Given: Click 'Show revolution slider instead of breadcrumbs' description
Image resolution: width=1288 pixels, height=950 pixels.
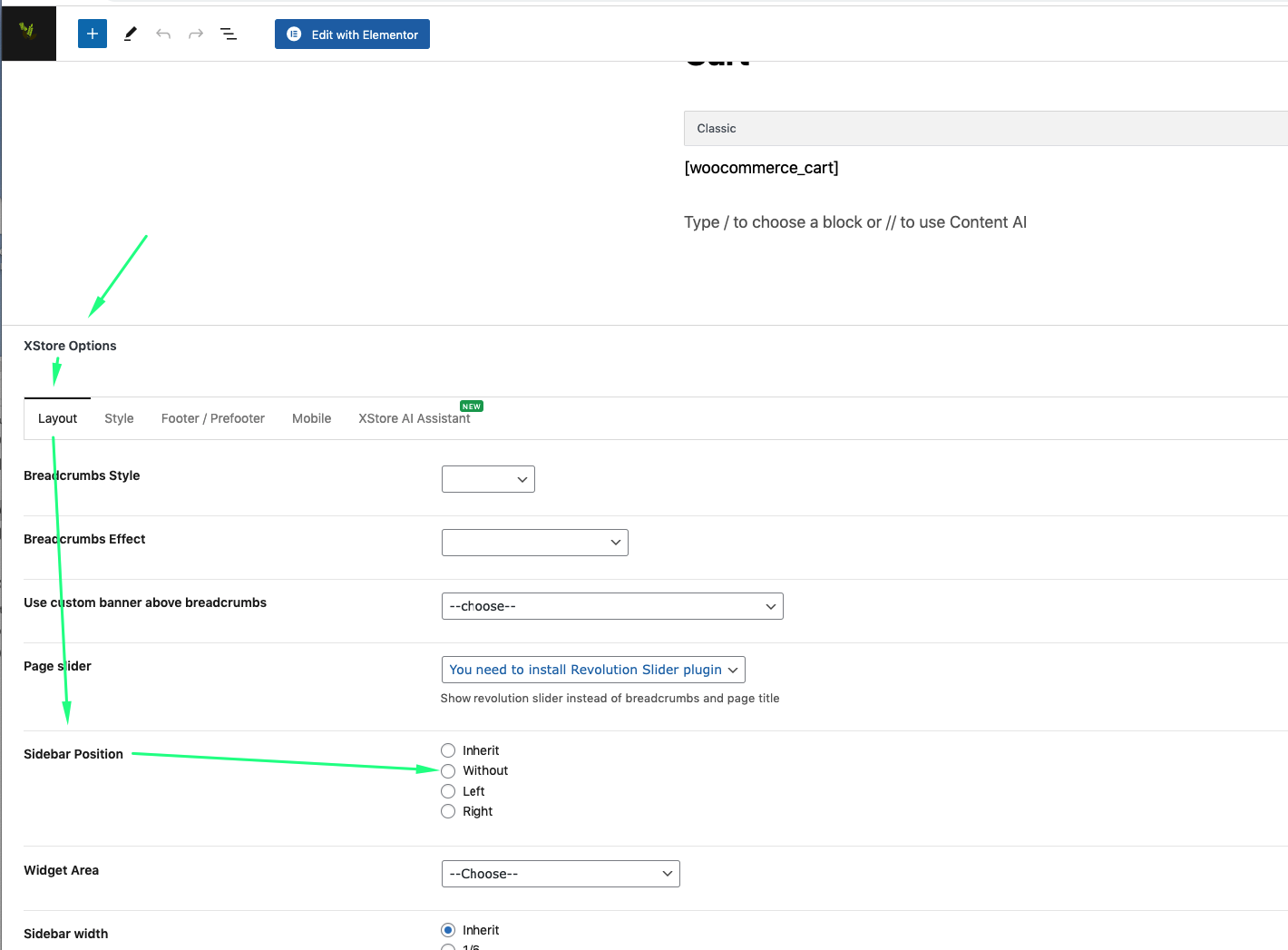Looking at the screenshot, I should point(610,699).
